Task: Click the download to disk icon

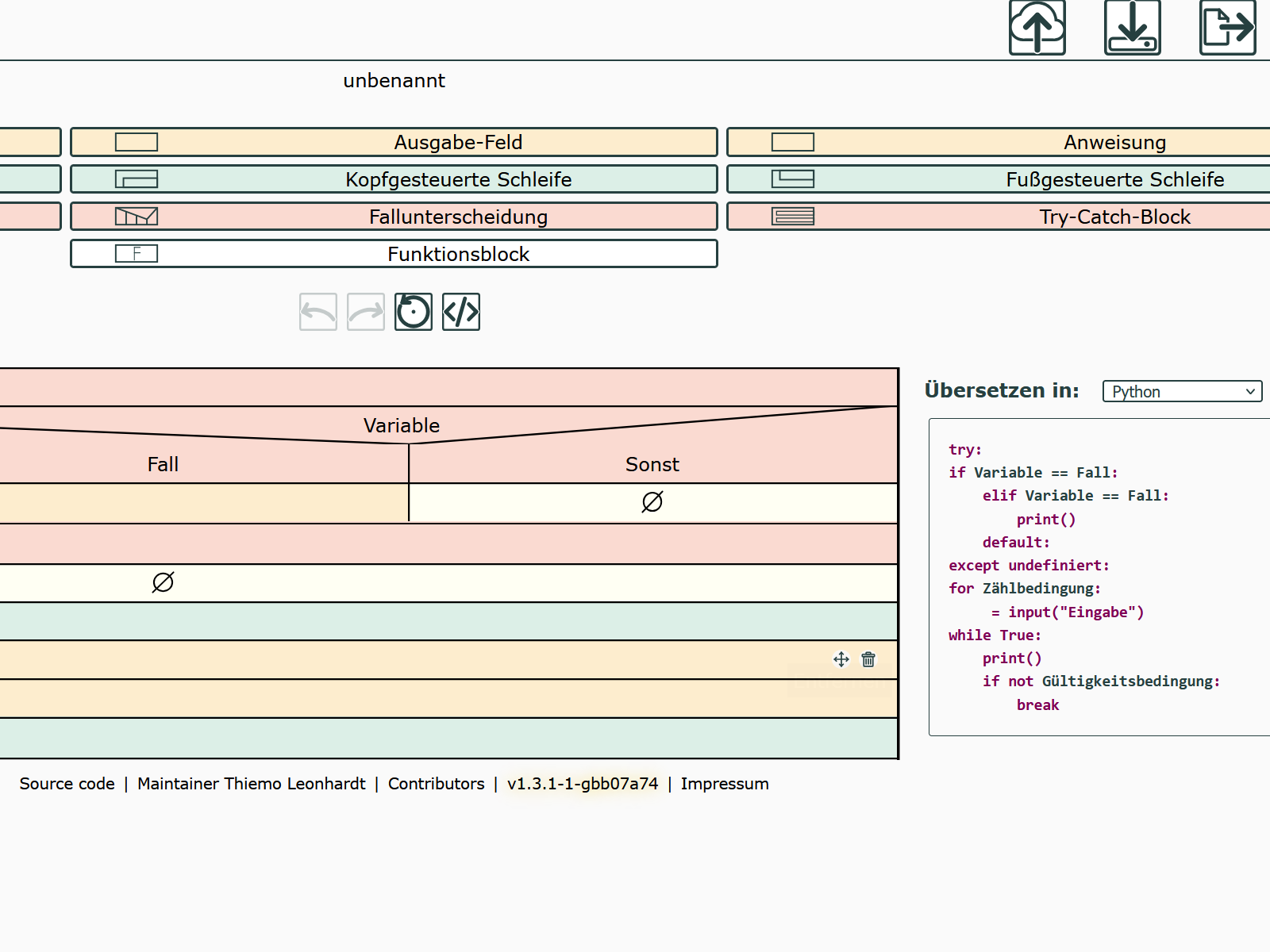Action: click(x=1132, y=28)
